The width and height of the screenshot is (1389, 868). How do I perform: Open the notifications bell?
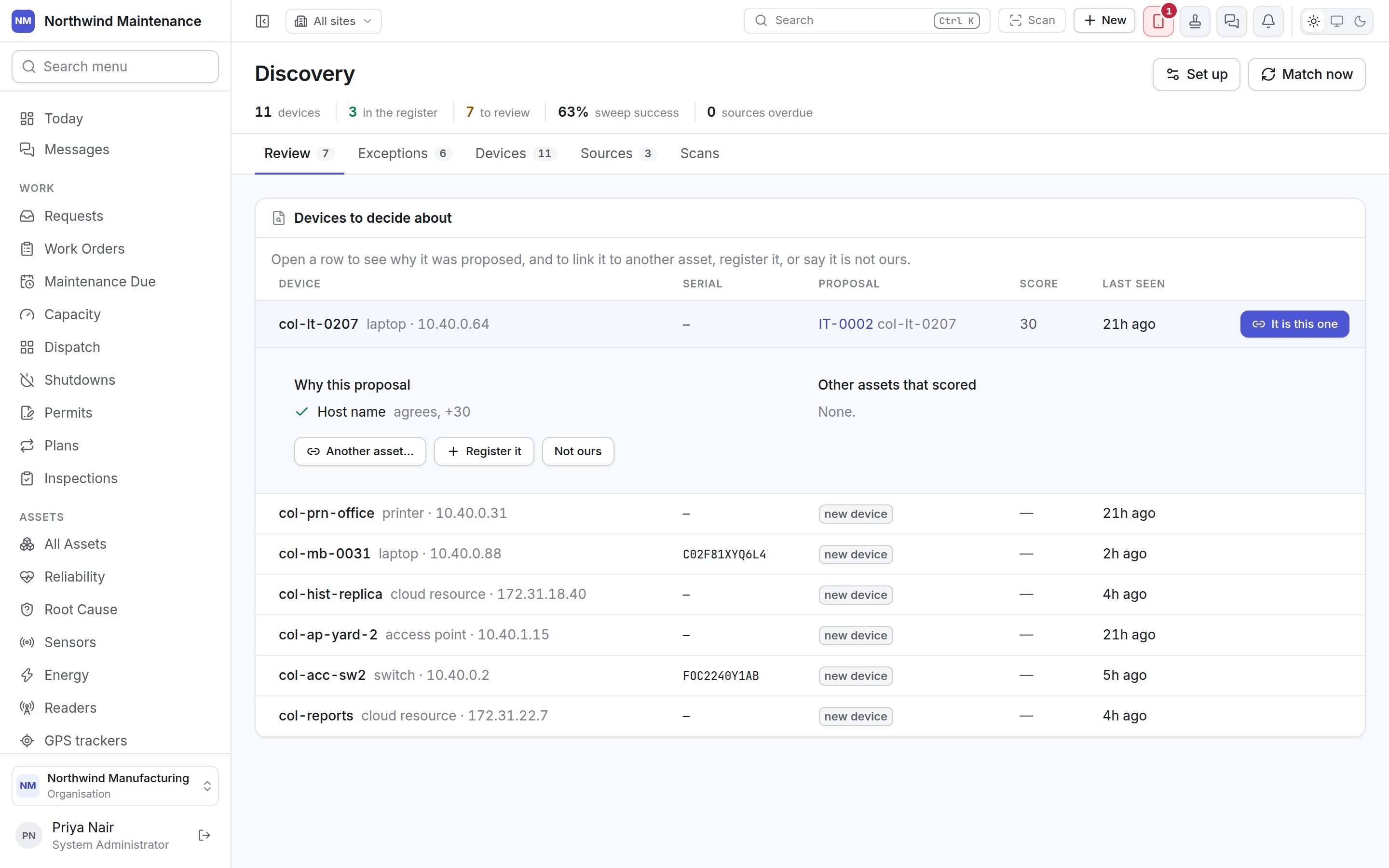[1268, 21]
